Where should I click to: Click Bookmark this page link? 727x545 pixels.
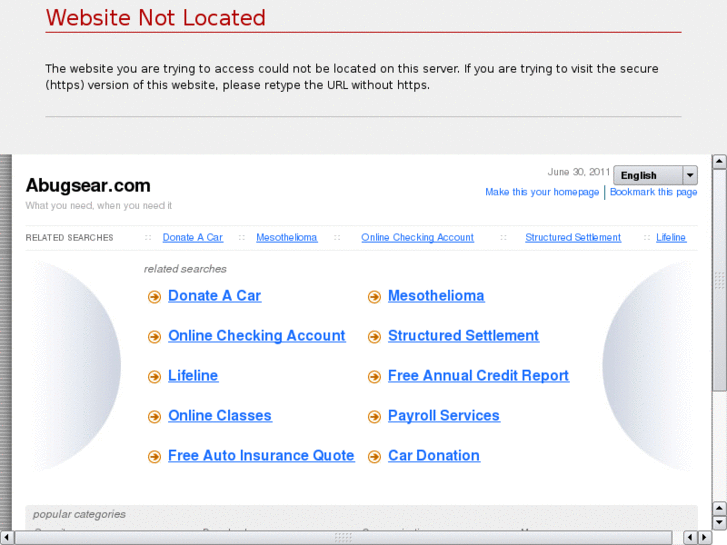[653, 192]
